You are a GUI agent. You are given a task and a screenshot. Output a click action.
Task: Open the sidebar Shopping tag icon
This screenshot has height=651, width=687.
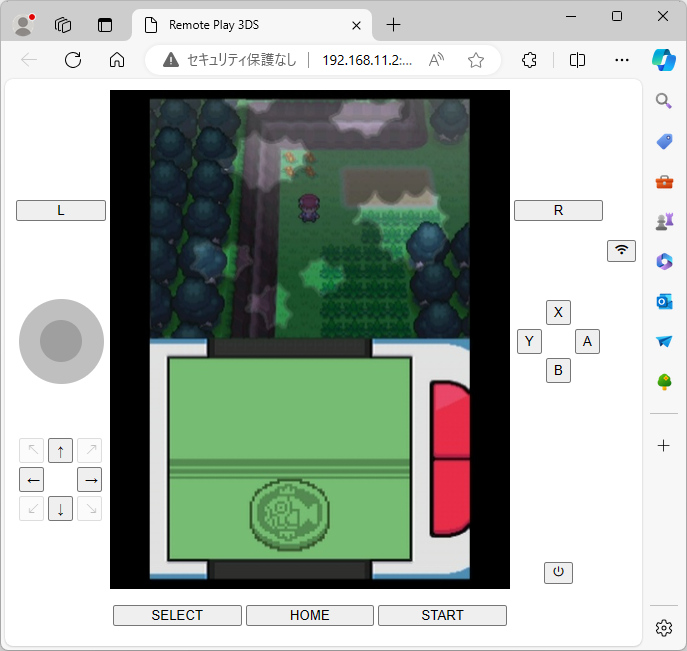point(664,142)
